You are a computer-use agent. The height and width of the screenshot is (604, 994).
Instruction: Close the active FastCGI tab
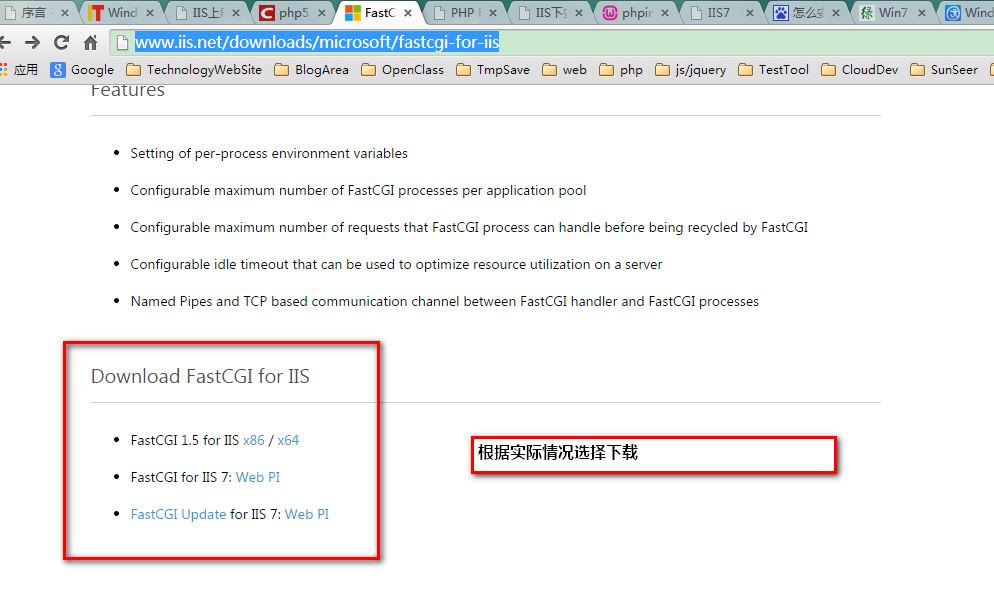[408, 13]
